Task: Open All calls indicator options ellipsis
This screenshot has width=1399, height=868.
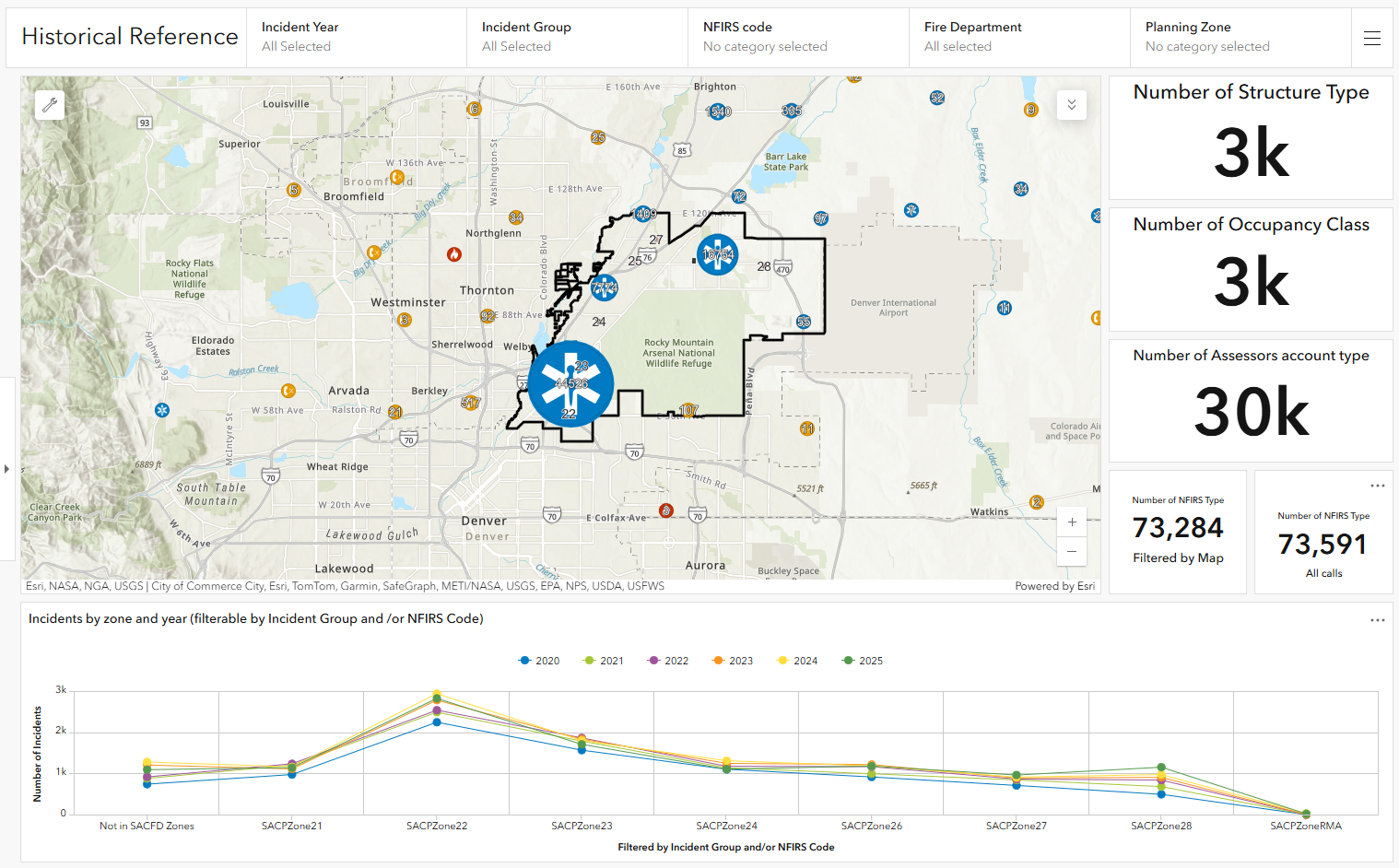Action: (1377, 486)
